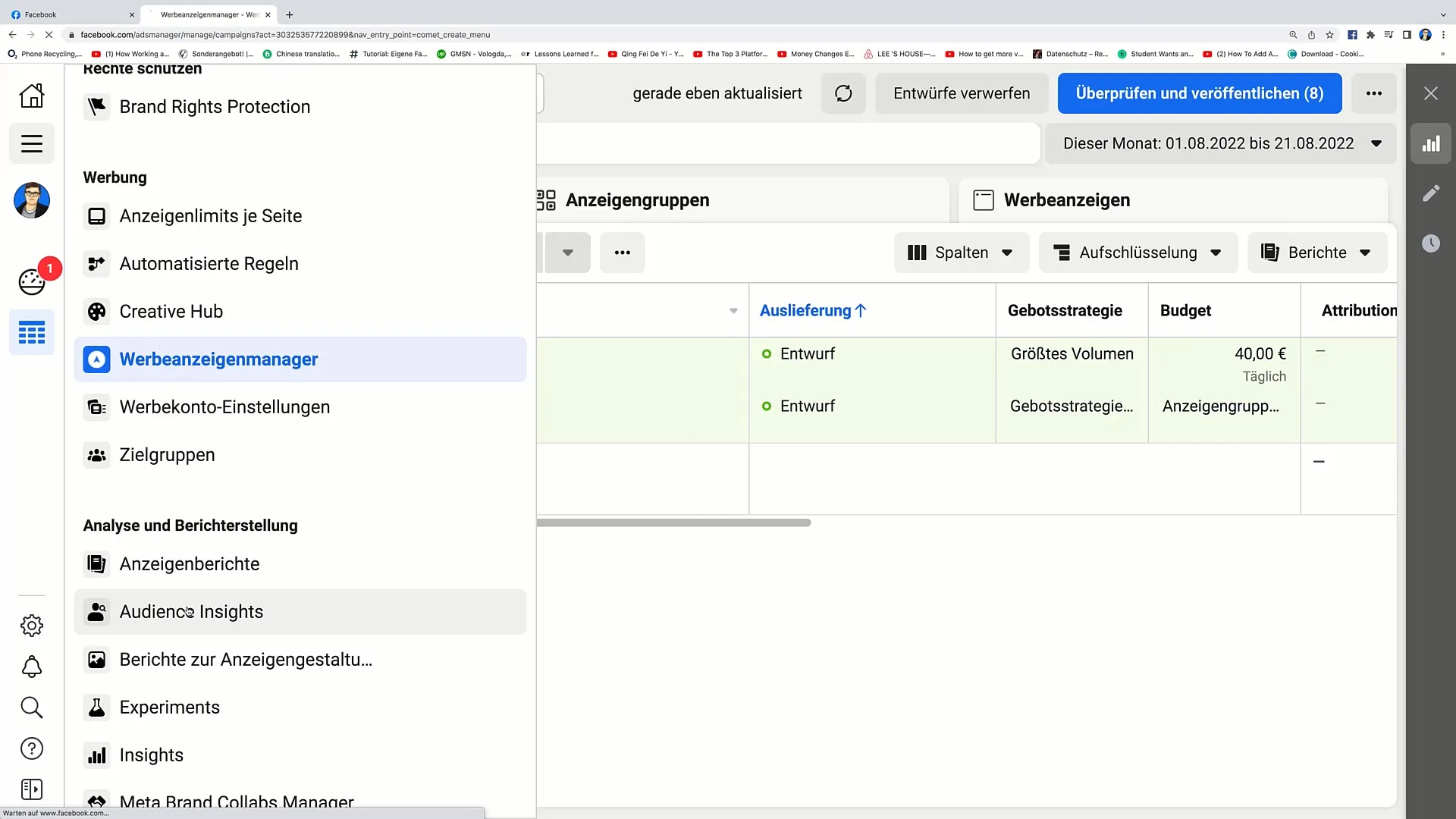Open settings gear in left sidebar
This screenshot has width=1456, height=819.
point(32,626)
